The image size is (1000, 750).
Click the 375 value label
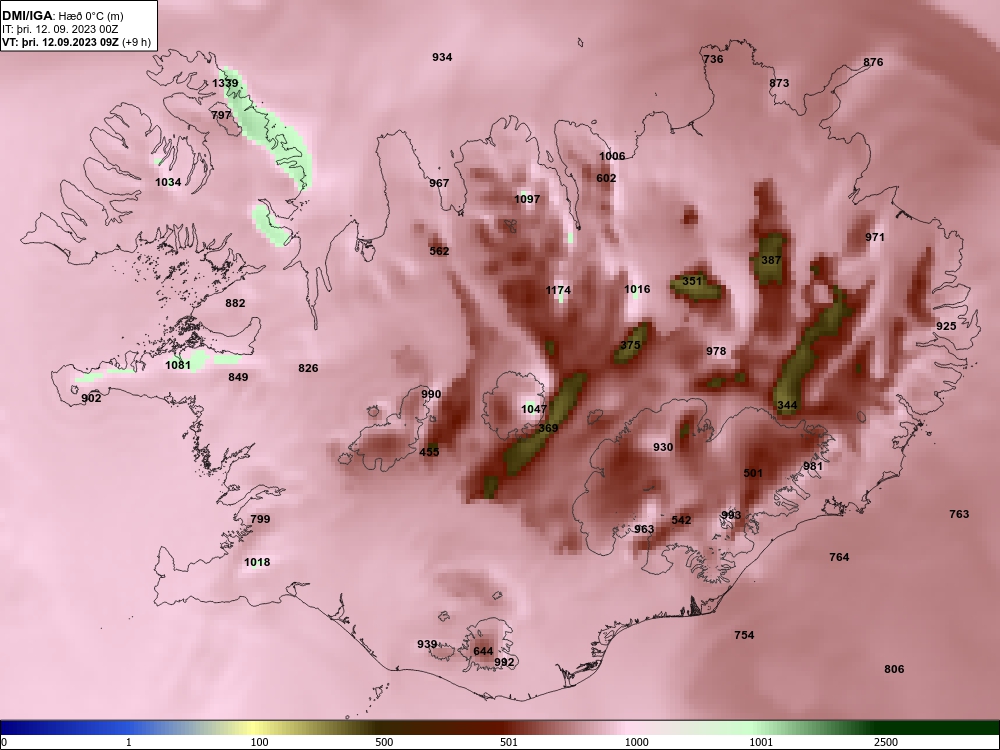coord(630,346)
